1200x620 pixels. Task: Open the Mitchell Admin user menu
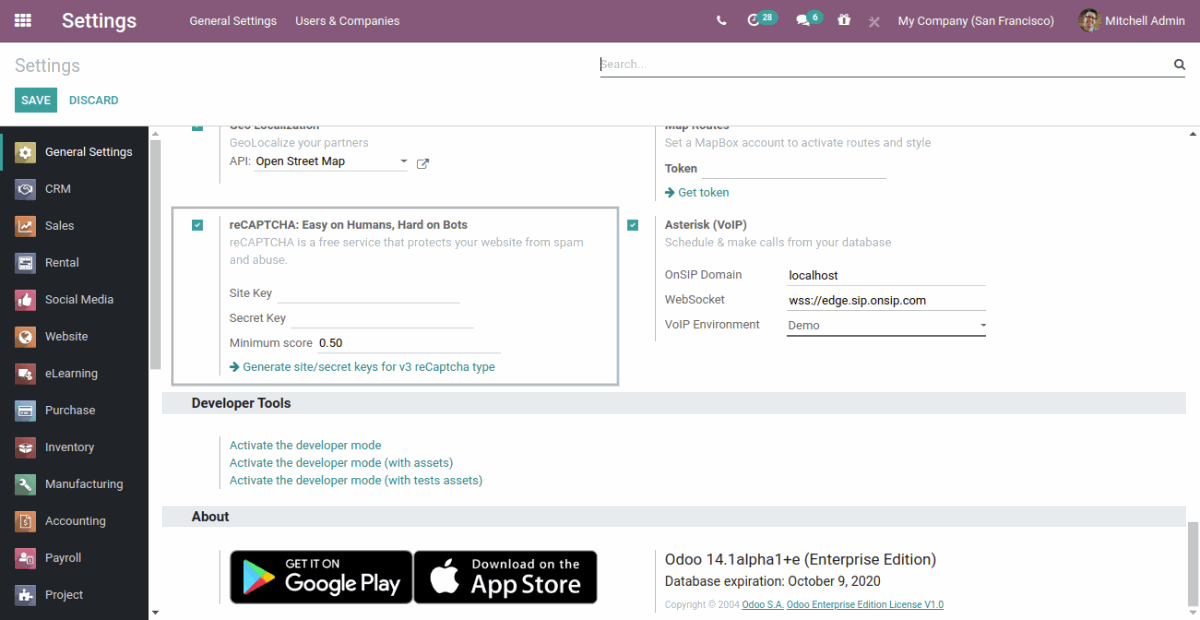click(1132, 21)
